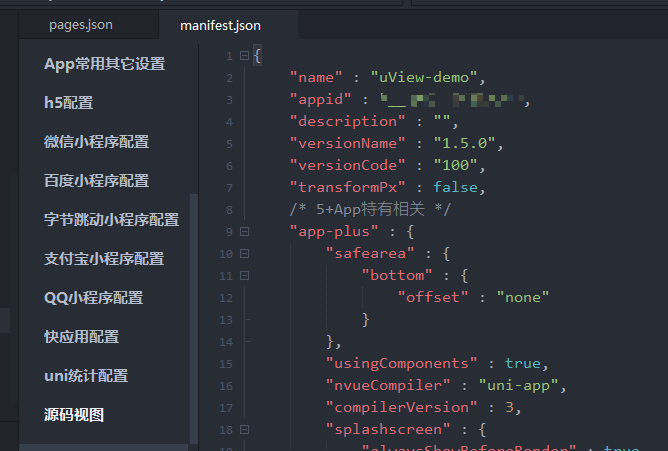Click the "versionCode" key
The width and height of the screenshot is (668, 451).
tap(347, 166)
